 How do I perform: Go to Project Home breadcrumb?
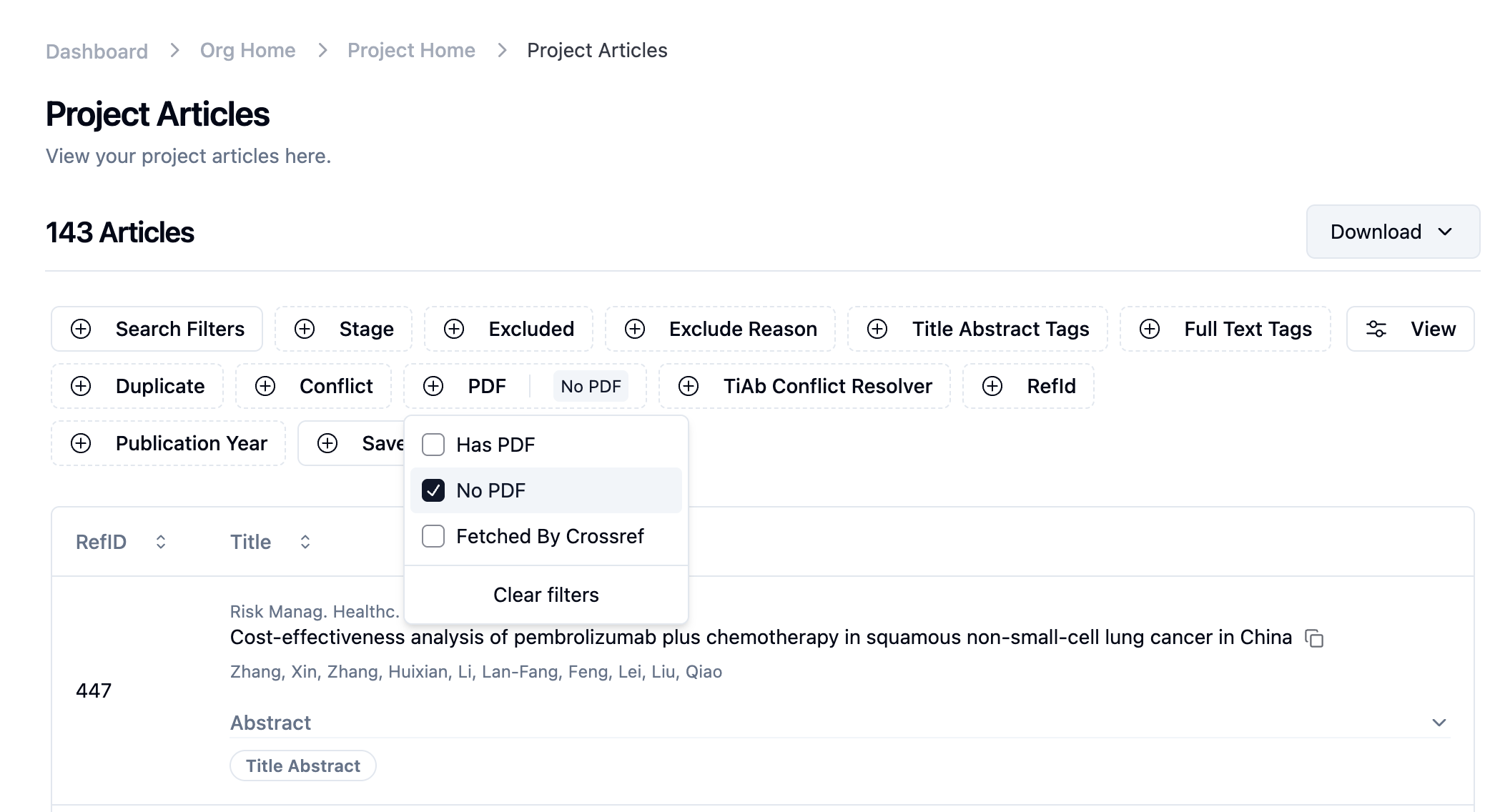pyautogui.click(x=411, y=50)
